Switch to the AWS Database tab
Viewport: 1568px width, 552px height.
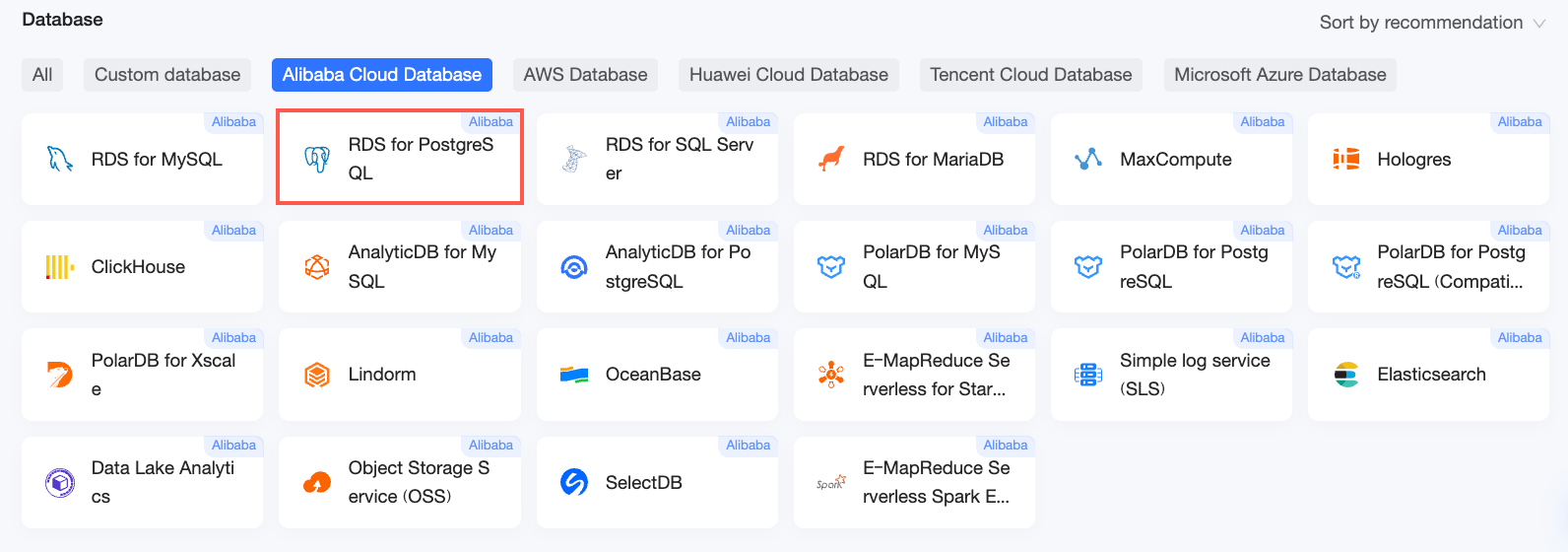585,75
